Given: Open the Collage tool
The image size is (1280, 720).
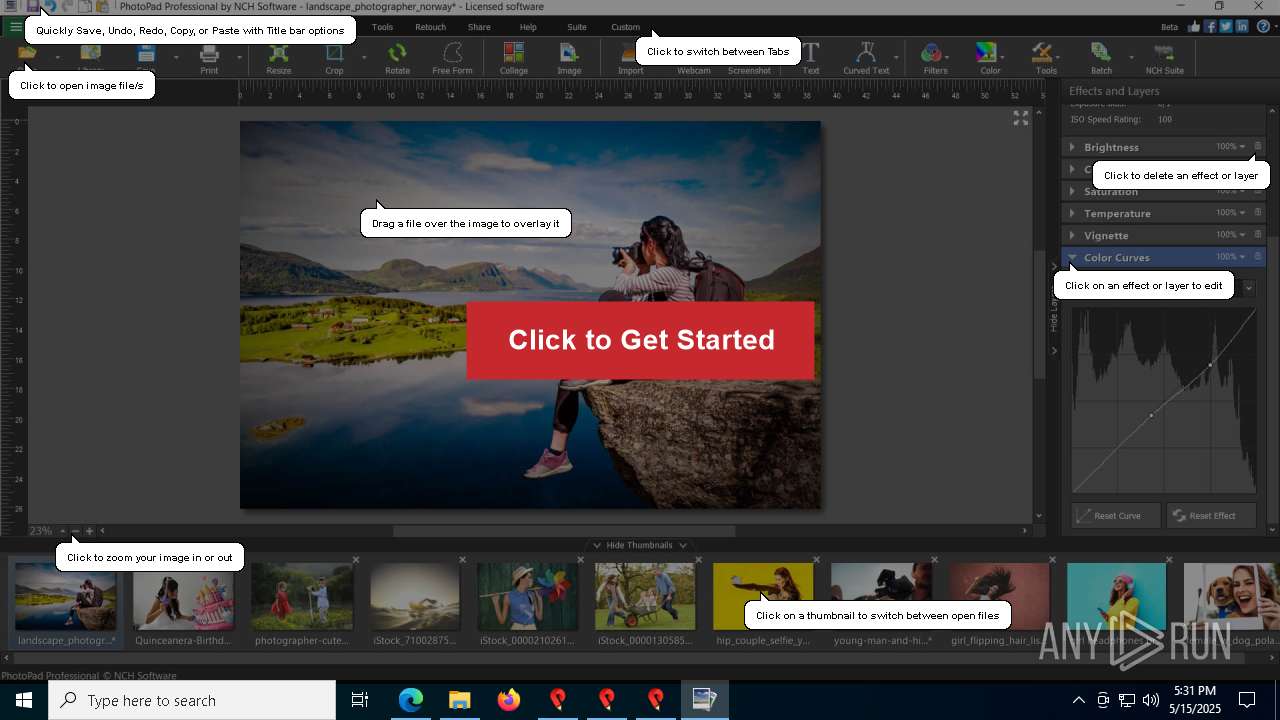Looking at the screenshot, I should coord(514,58).
